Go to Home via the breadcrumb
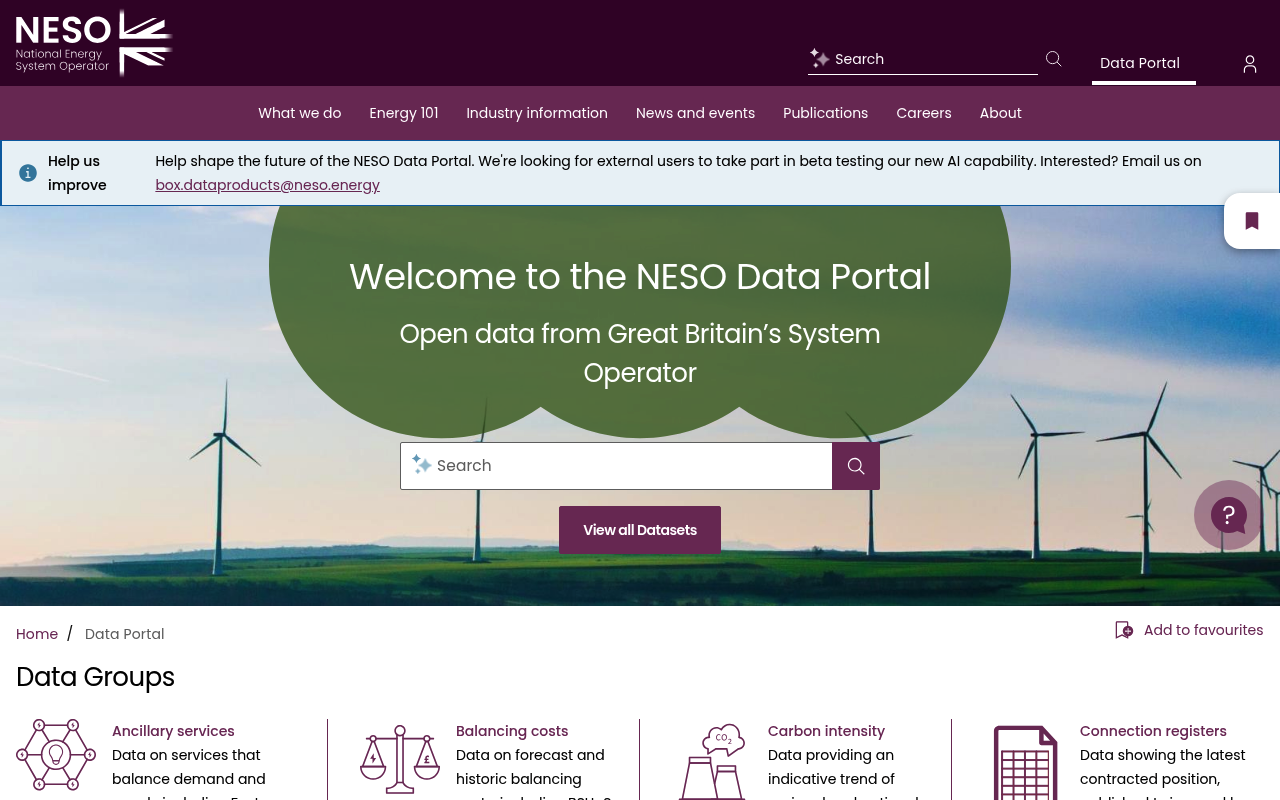 click(37, 634)
